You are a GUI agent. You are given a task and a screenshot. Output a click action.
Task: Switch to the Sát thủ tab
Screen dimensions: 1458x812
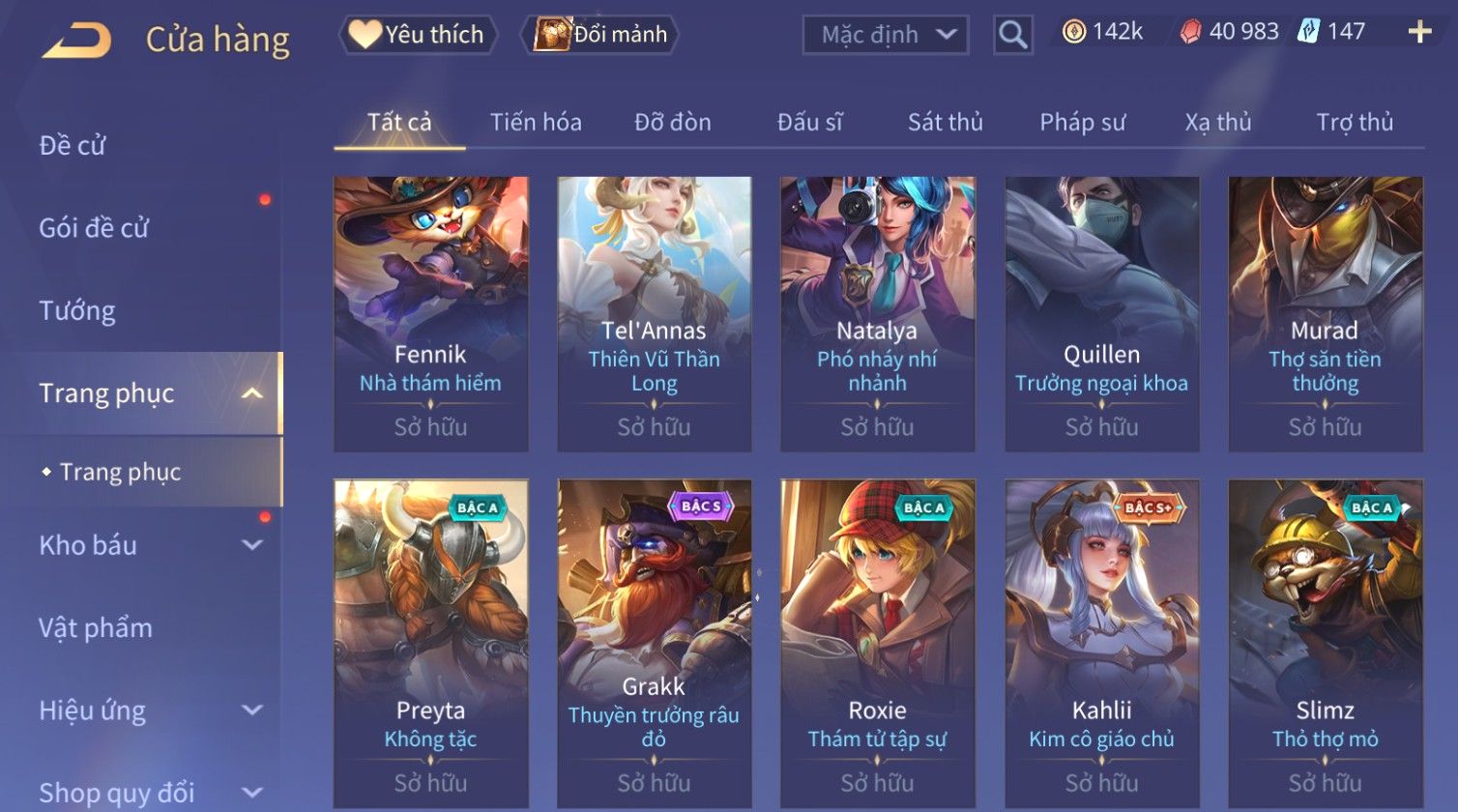tap(945, 122)
